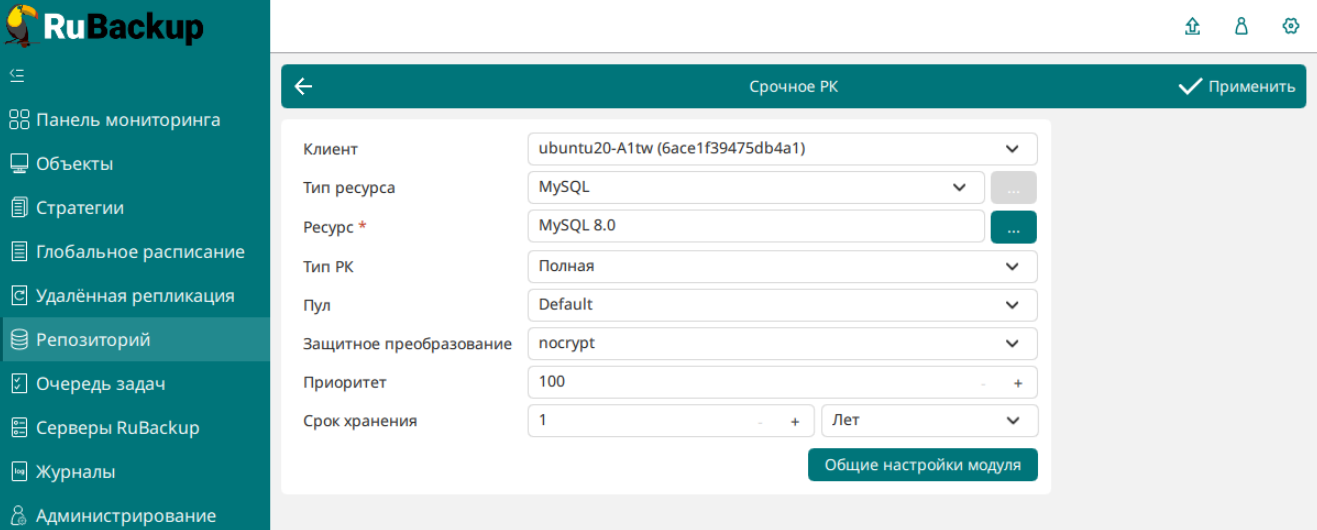Open the settings gear icon

pyautogui.click(x=1290, y=27)
